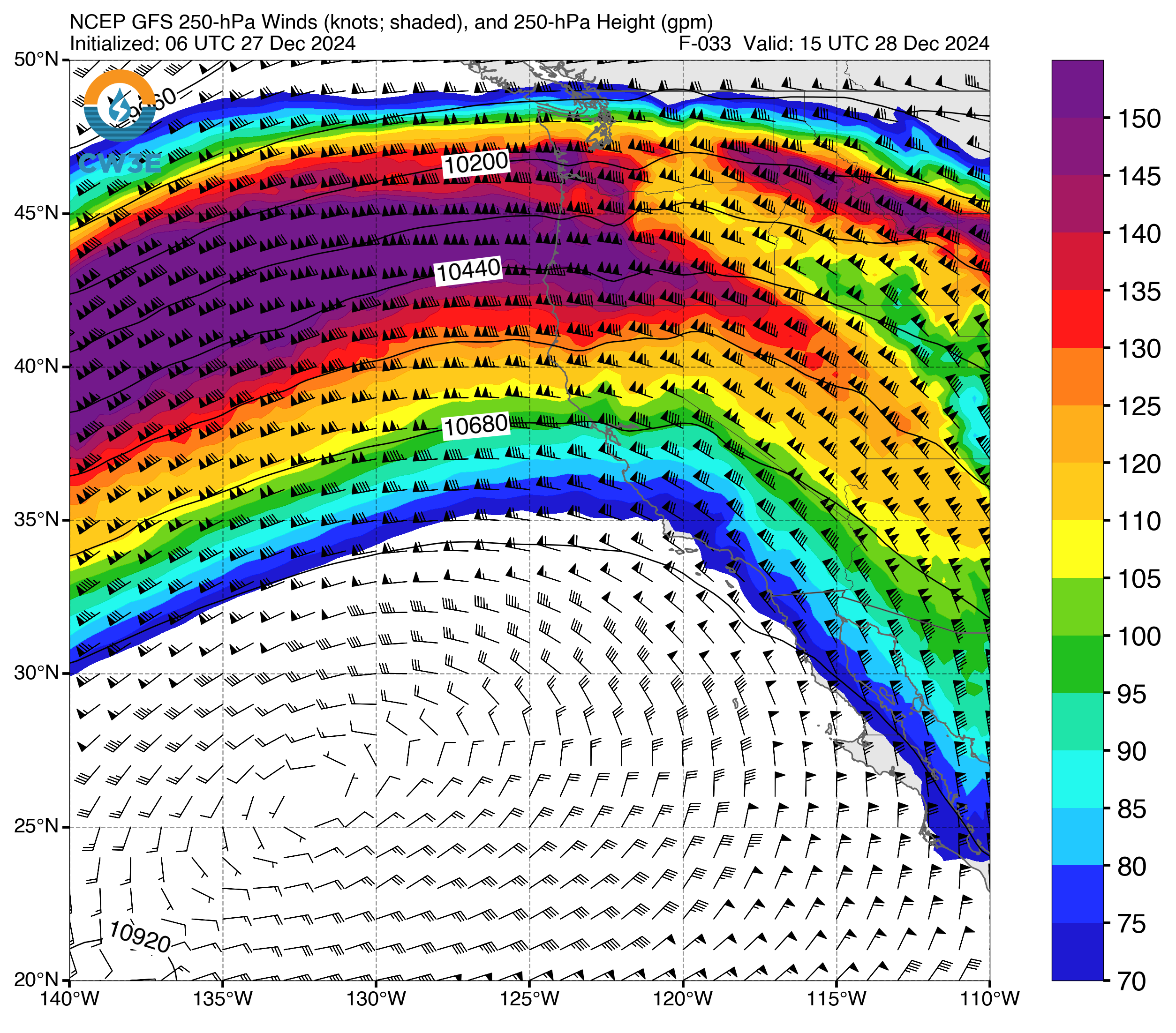This screenshot has width=1176, height=1033.
Task: Click the 25°N latitude axis label
Action: coord(36,826)
